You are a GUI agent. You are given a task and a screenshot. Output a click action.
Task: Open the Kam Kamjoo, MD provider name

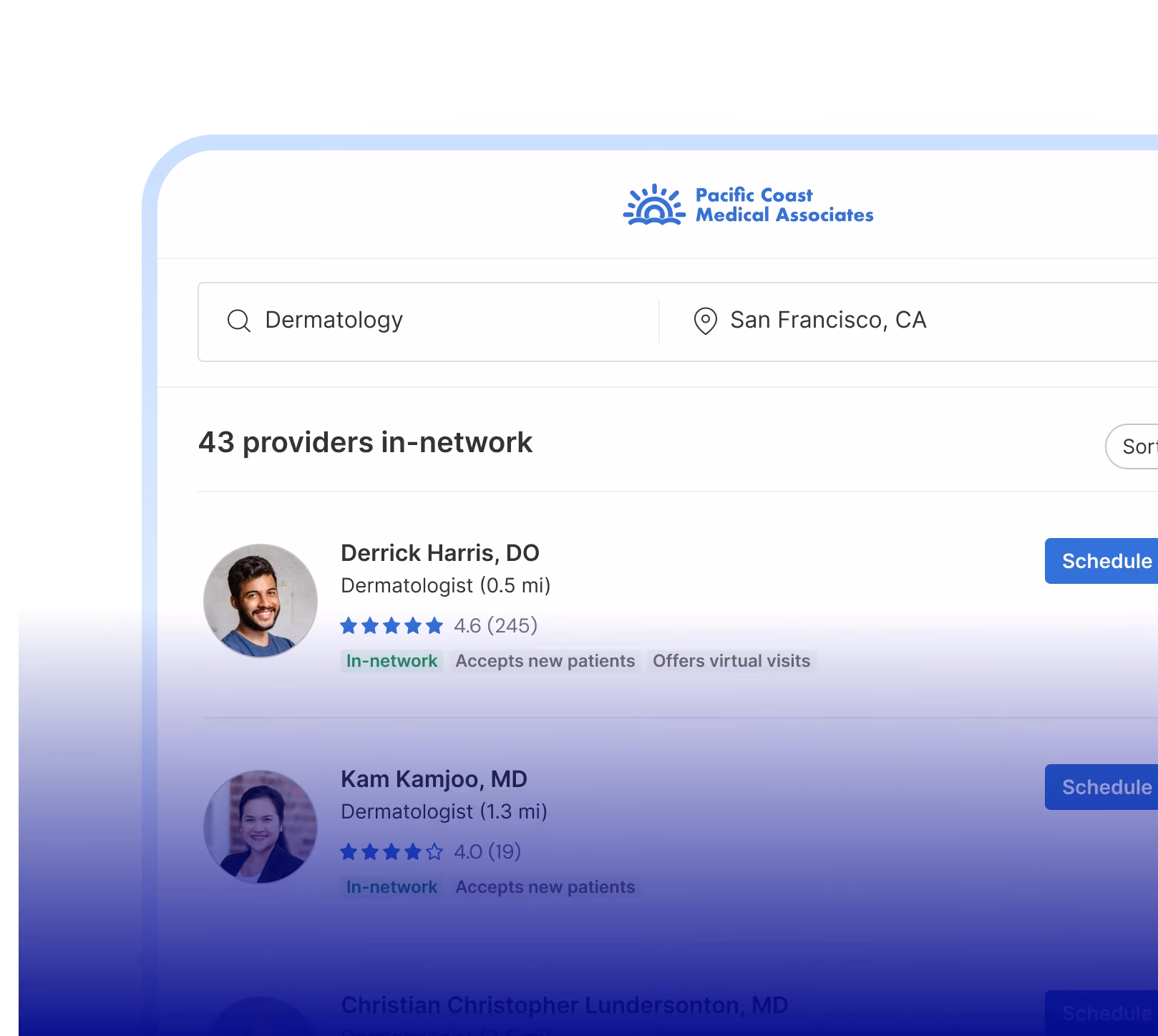click(x=434, y=779)
